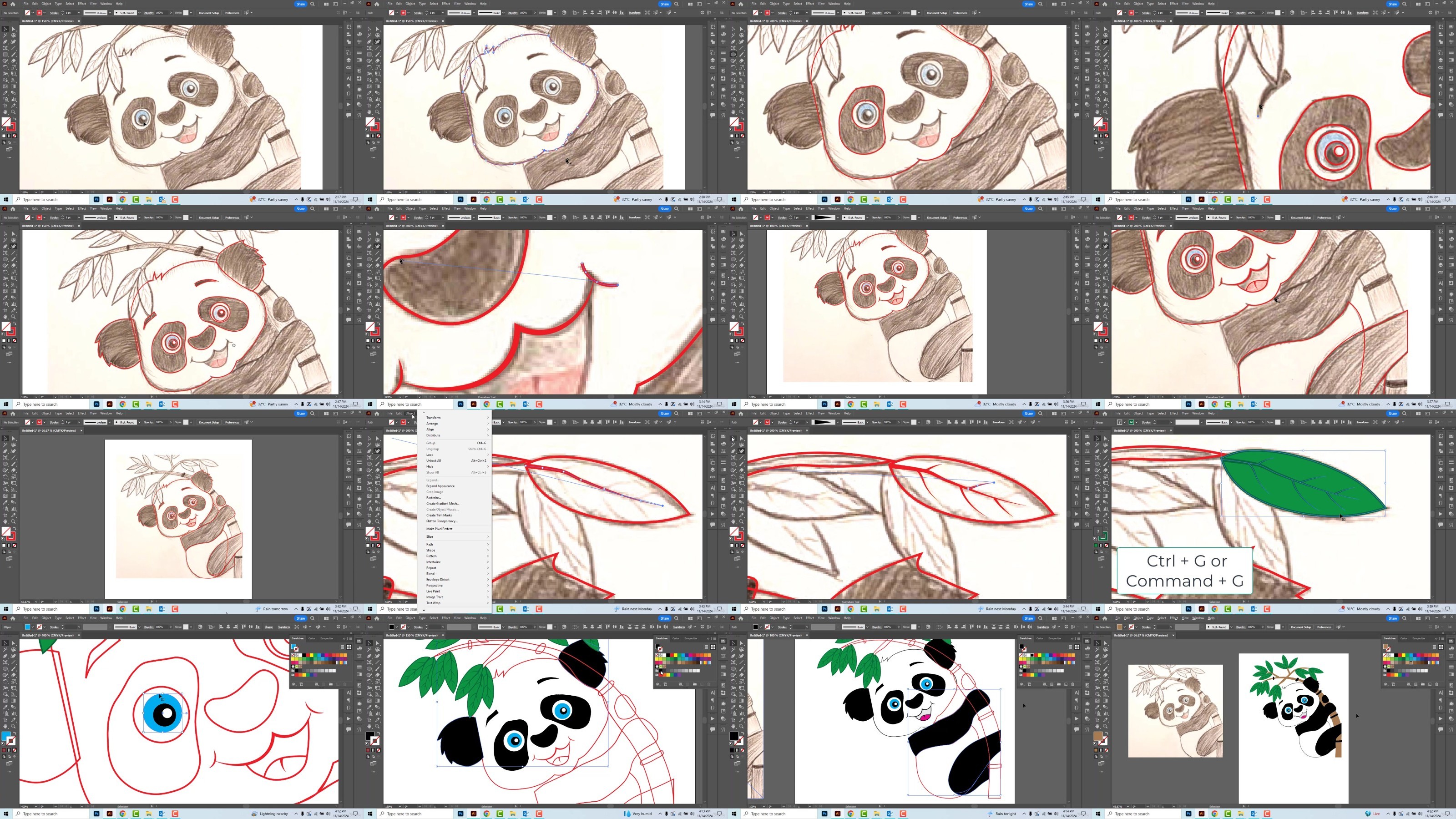Viewport: 1456px width, 819px height.
Task: Expand the Envelope Distort submenu entry
Action: pyautogui.click(x=437, y=579)
